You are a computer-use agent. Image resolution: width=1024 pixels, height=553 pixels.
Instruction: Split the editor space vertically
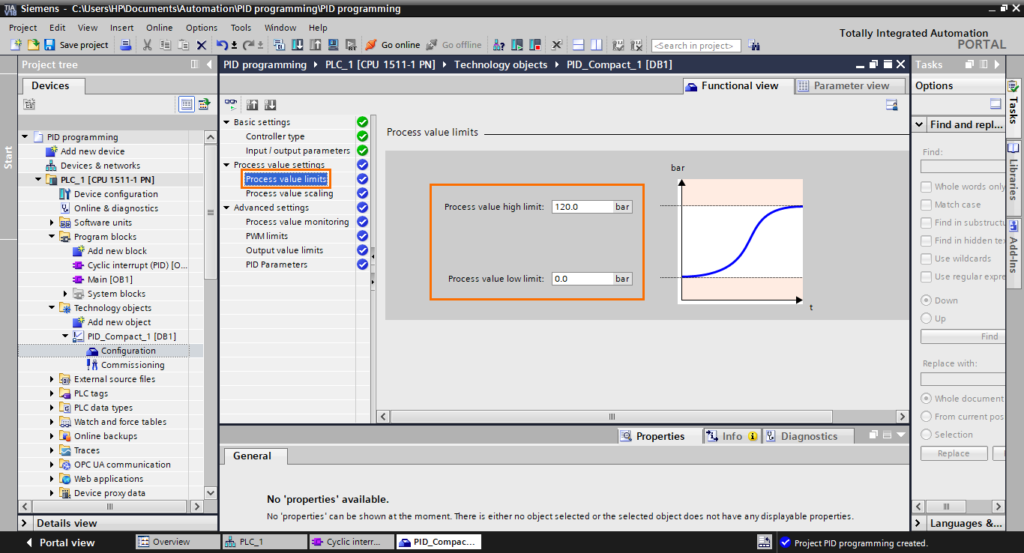(x=596, y=45)
